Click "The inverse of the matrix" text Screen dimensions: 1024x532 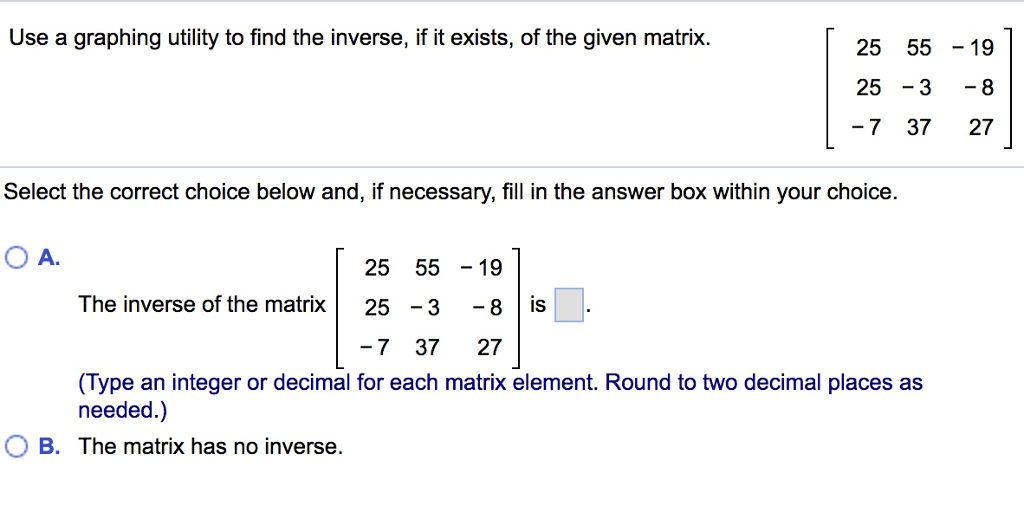point(202,304)
